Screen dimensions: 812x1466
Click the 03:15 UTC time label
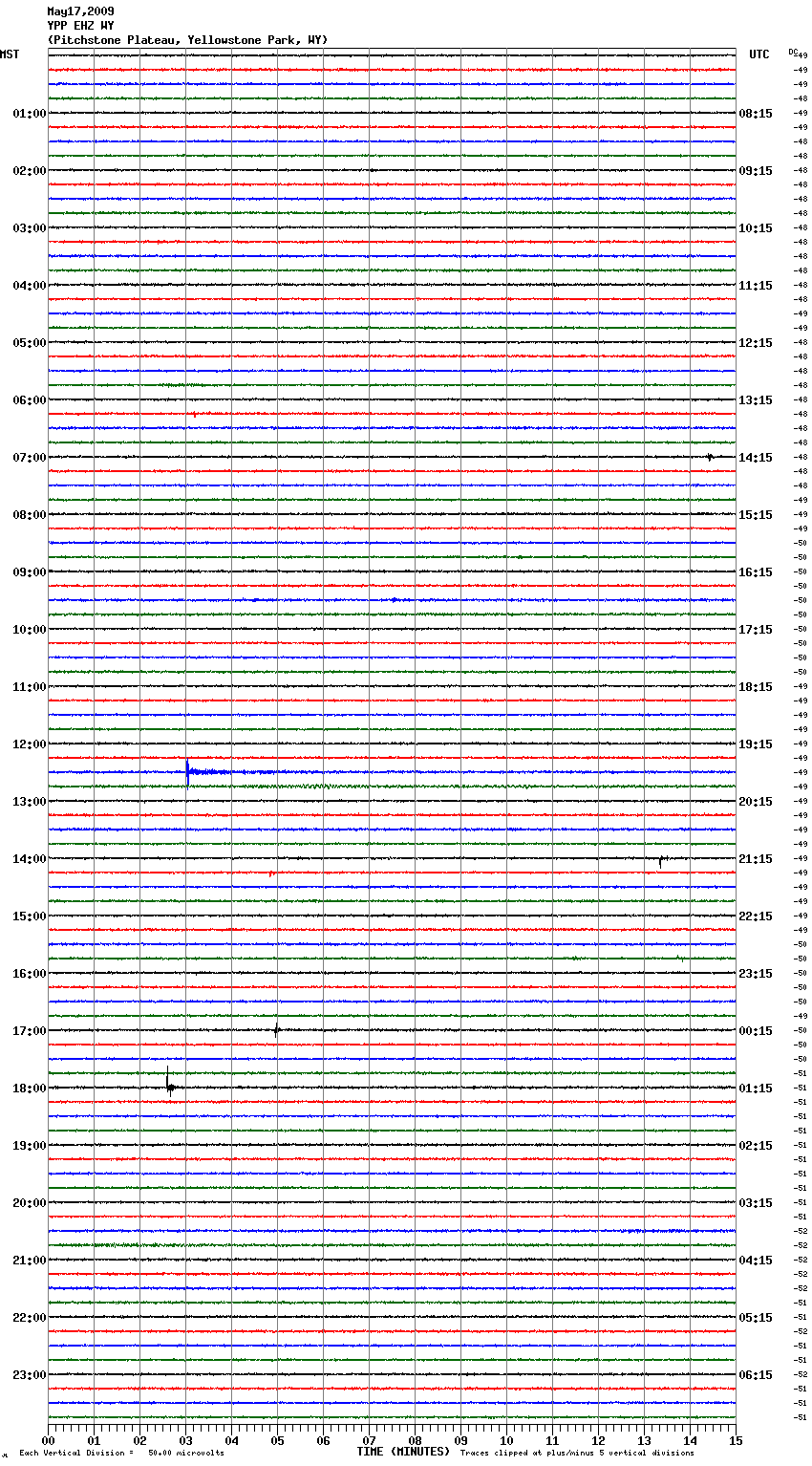[756, 1203]
